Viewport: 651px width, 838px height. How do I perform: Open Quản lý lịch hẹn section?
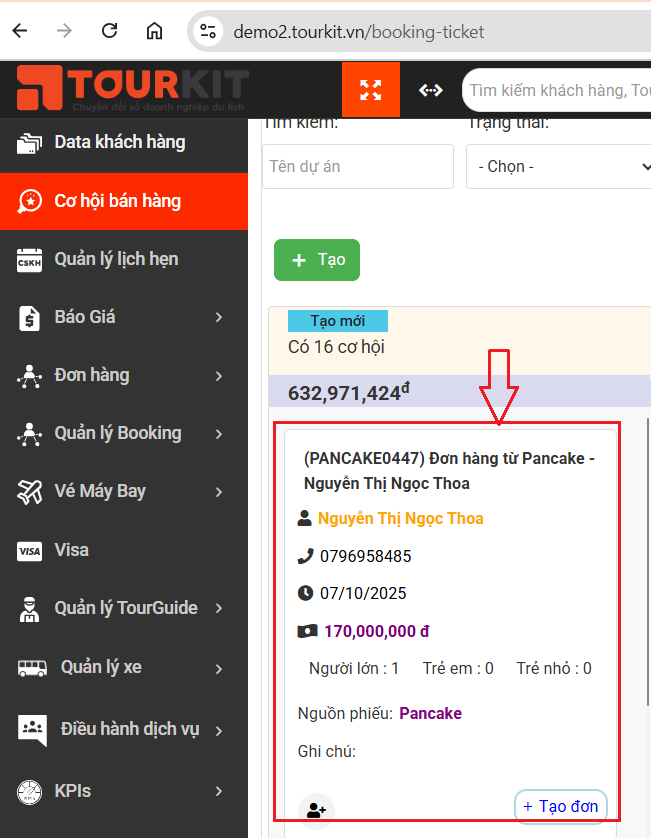116,259
